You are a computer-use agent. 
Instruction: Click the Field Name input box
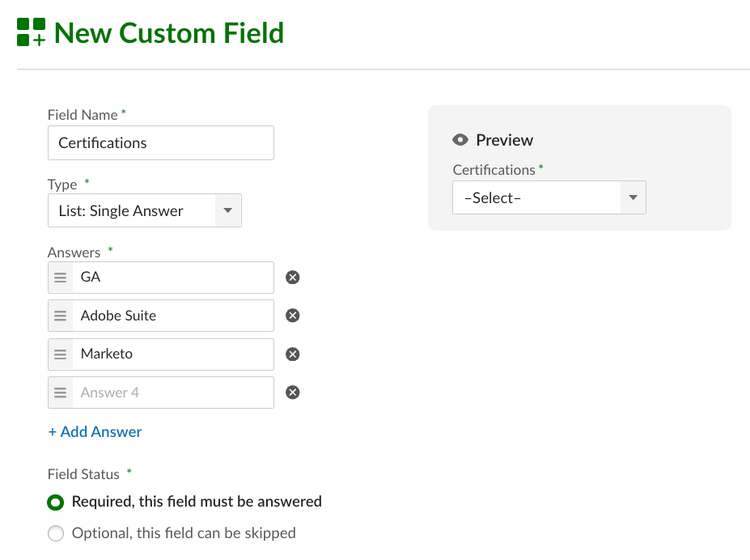[161, 143]
